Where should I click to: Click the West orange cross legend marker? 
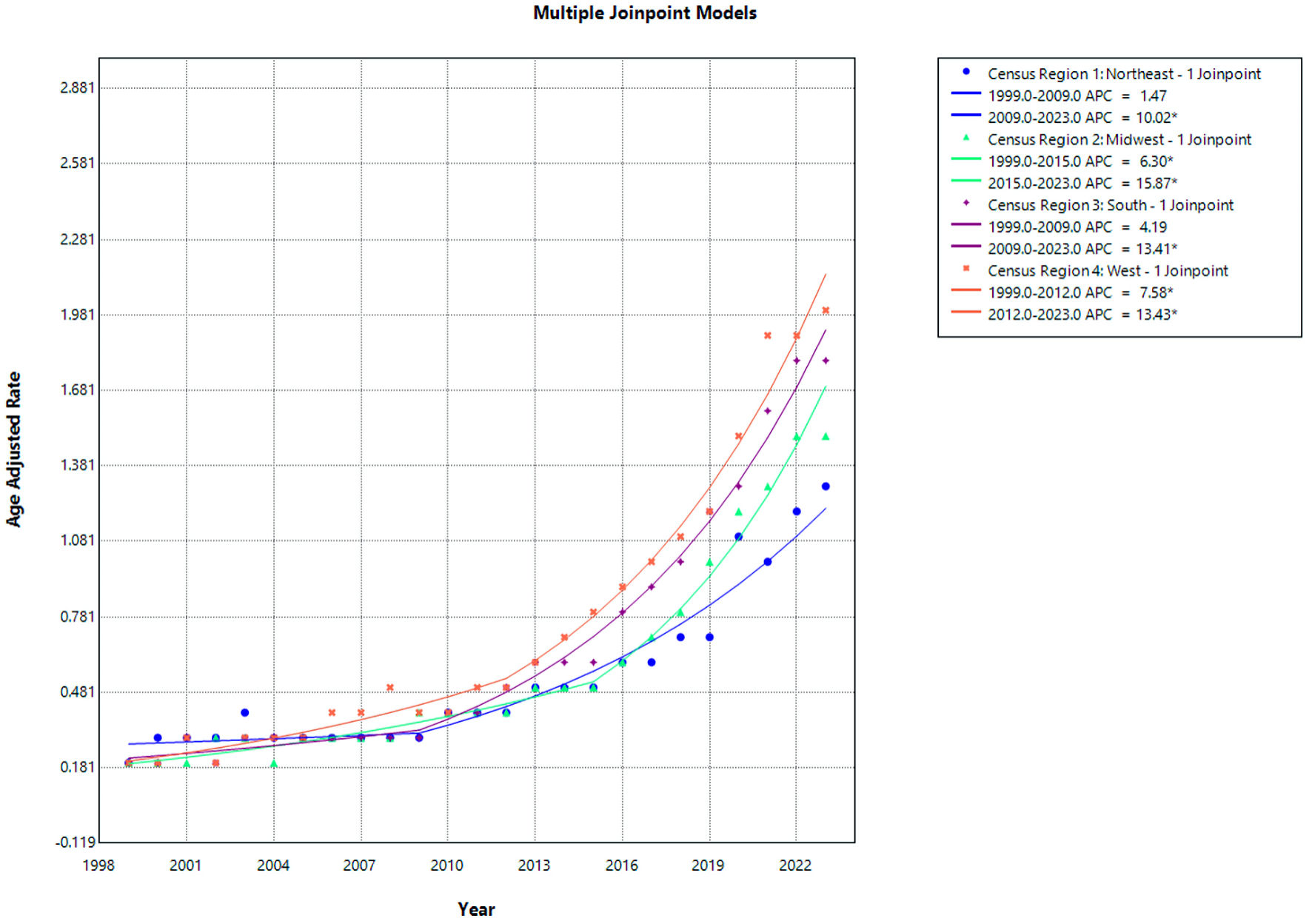click(965, 269)
